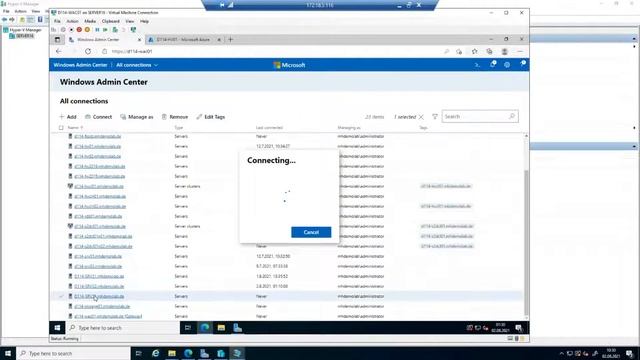640x360 pixels.
Task: Open notifications bell in WAC header
Action: 493,64
